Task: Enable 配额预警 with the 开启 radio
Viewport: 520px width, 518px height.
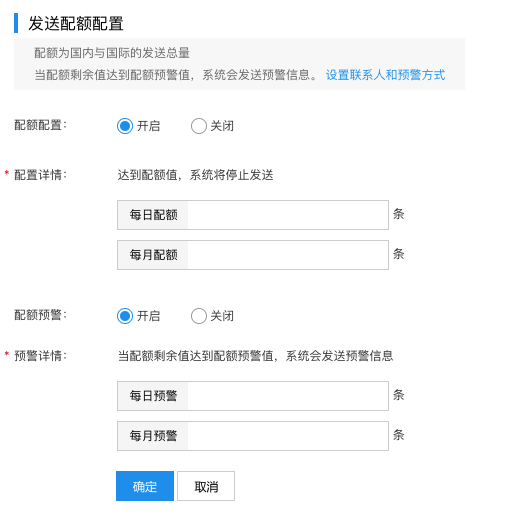Action: coord(125,316)
